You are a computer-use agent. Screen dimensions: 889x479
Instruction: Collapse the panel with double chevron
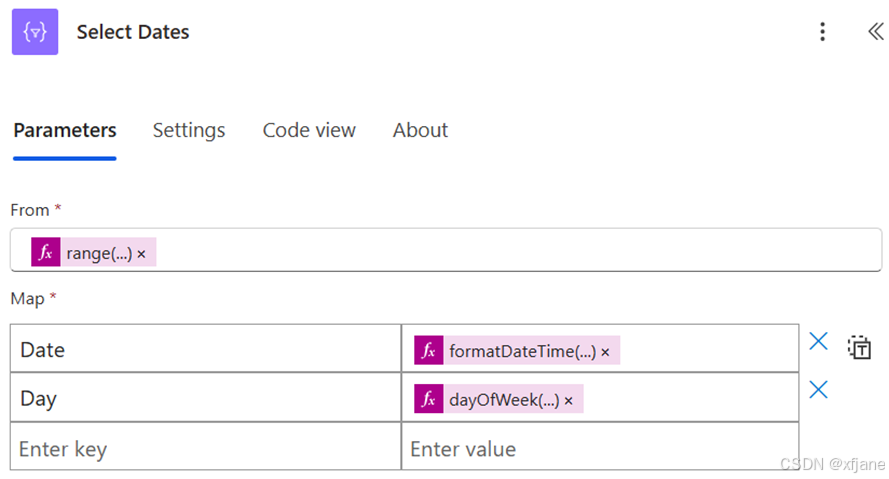pyautogui.click(x=875, y=32)
